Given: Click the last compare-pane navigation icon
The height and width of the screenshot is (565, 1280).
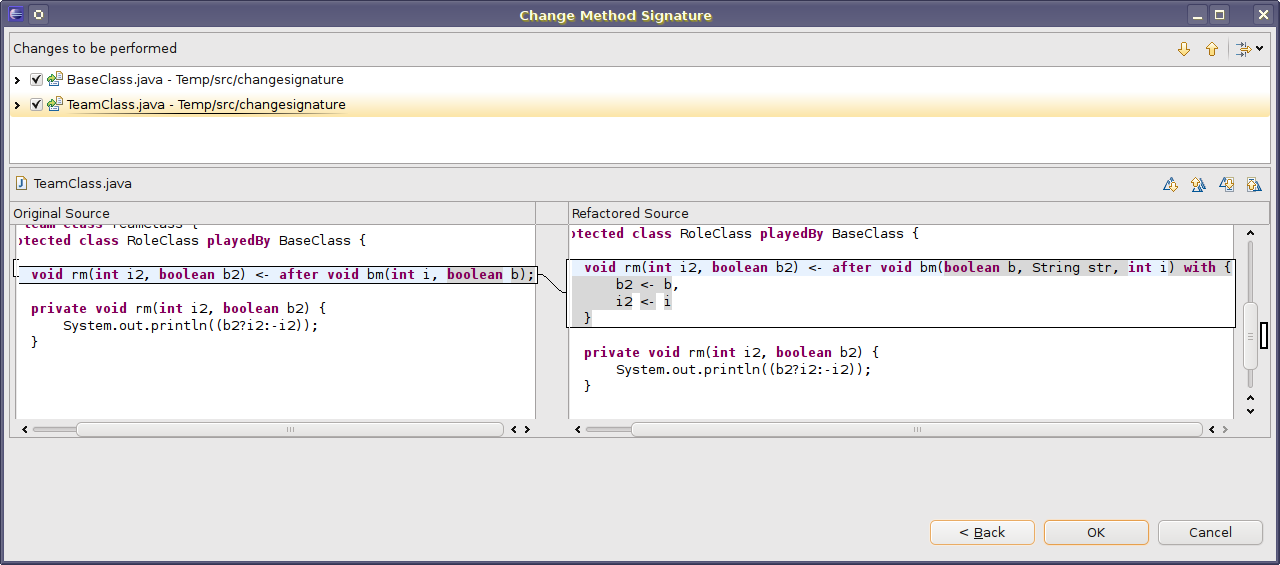Looking at the screenshot, I should pos(1254,184).
